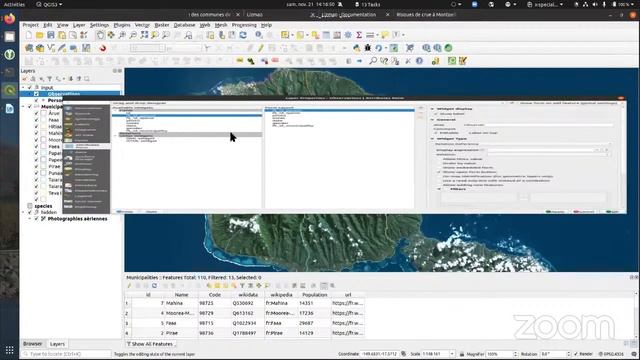Toggle editing mode in attribute table toolbar
The width and height of the screenshot is (640, 360).
129,286
